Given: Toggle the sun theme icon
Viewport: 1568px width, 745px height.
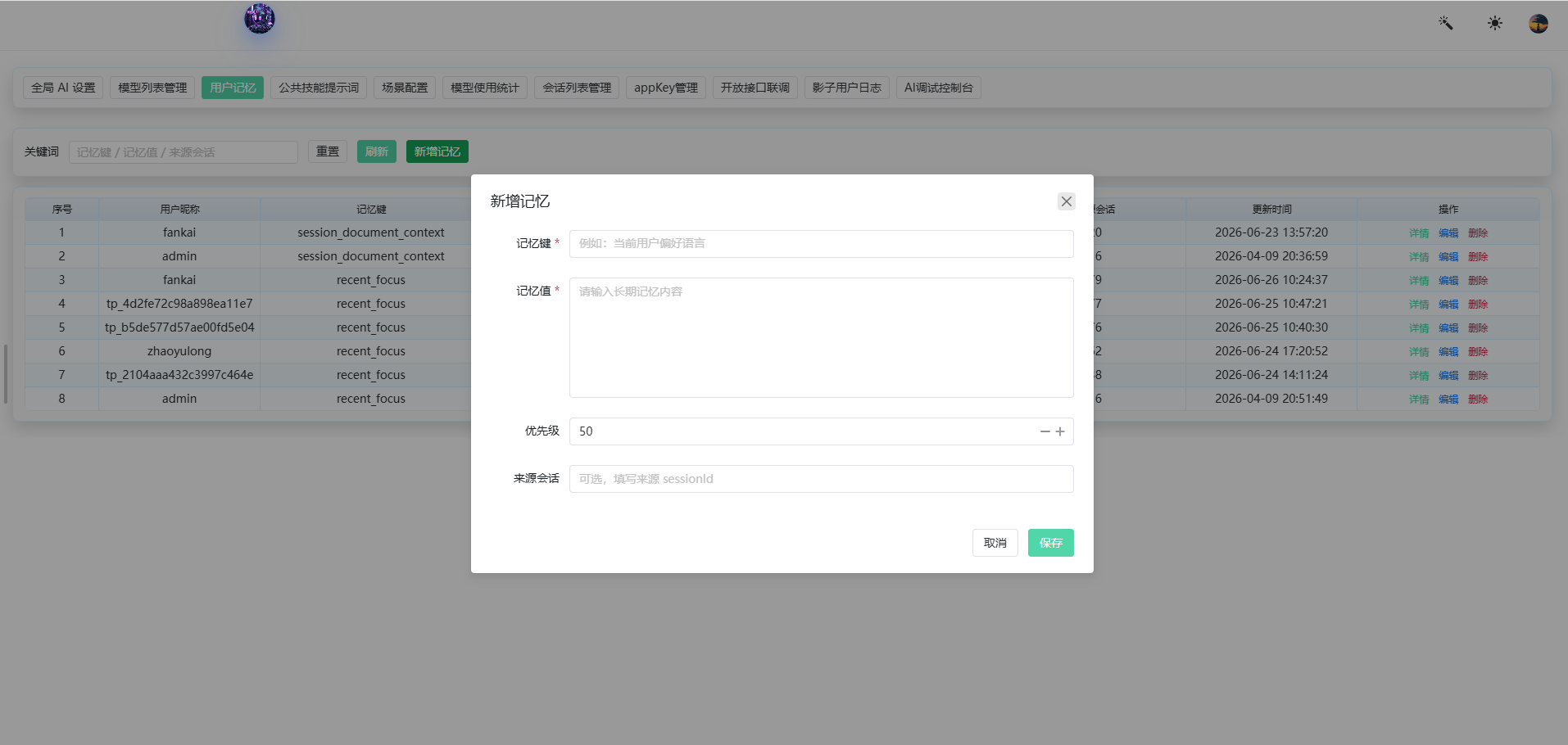Looking at the screenshot, I should click(1495, 23).
